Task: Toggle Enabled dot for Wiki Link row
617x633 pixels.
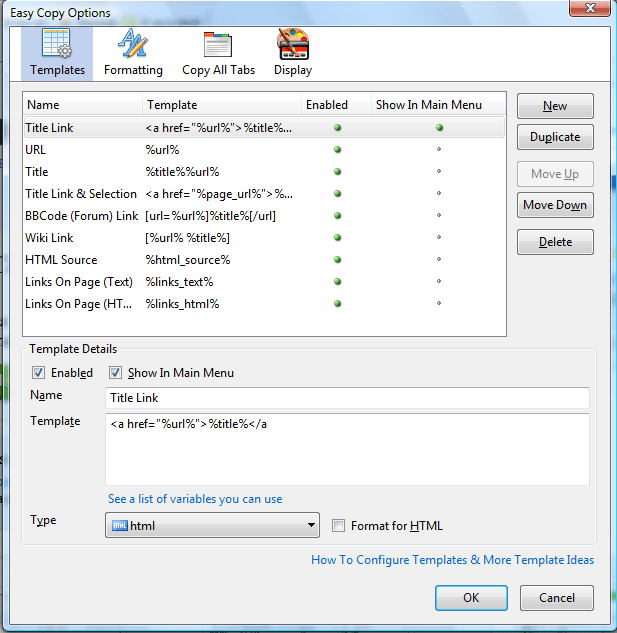Action: (x=338, y=238)
